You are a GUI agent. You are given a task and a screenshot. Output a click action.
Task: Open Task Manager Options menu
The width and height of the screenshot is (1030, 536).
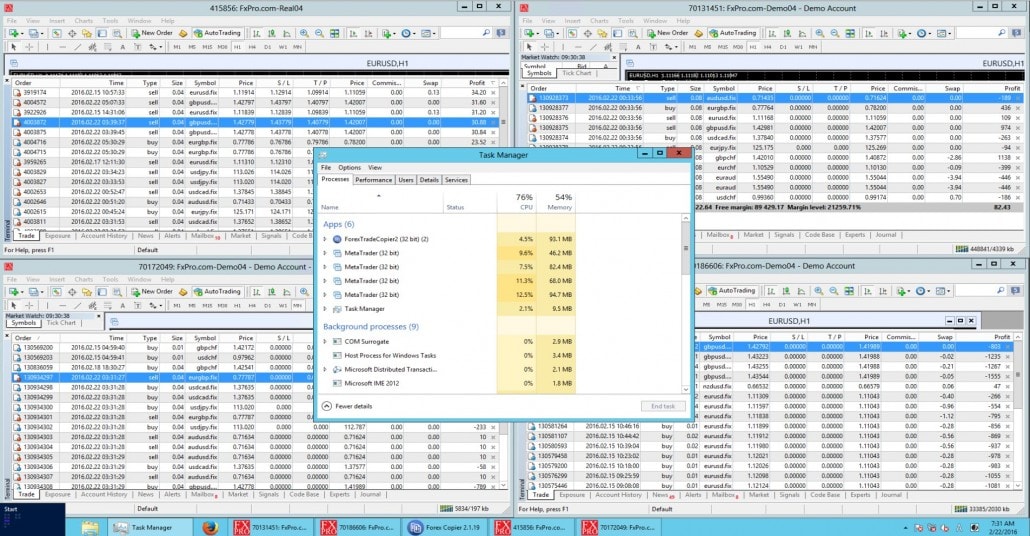click(349, 168)
